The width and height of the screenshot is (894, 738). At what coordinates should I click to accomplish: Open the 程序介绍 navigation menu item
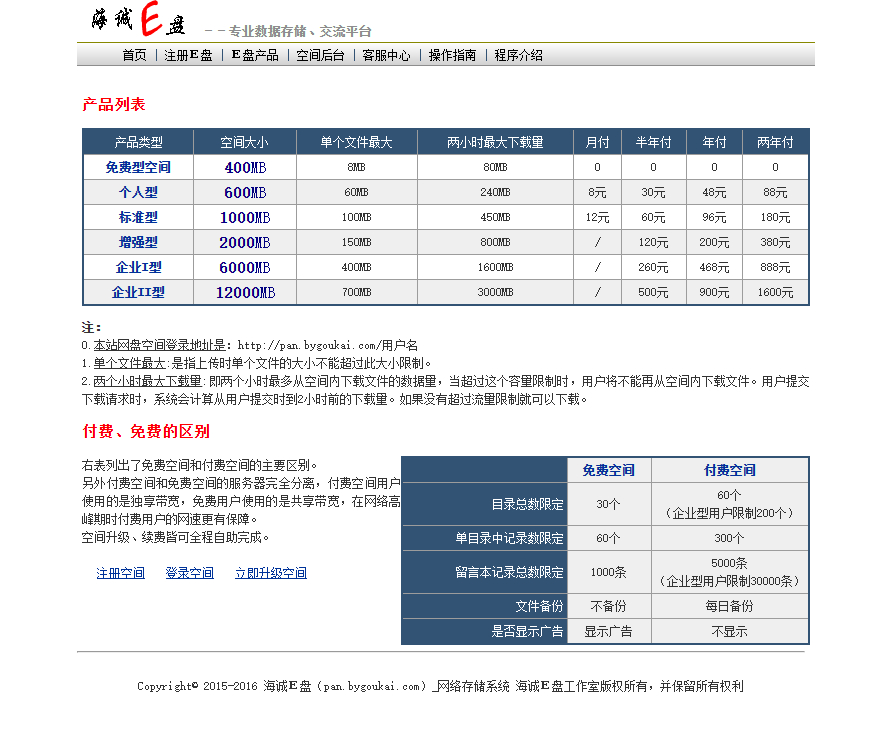pos(517,55)
